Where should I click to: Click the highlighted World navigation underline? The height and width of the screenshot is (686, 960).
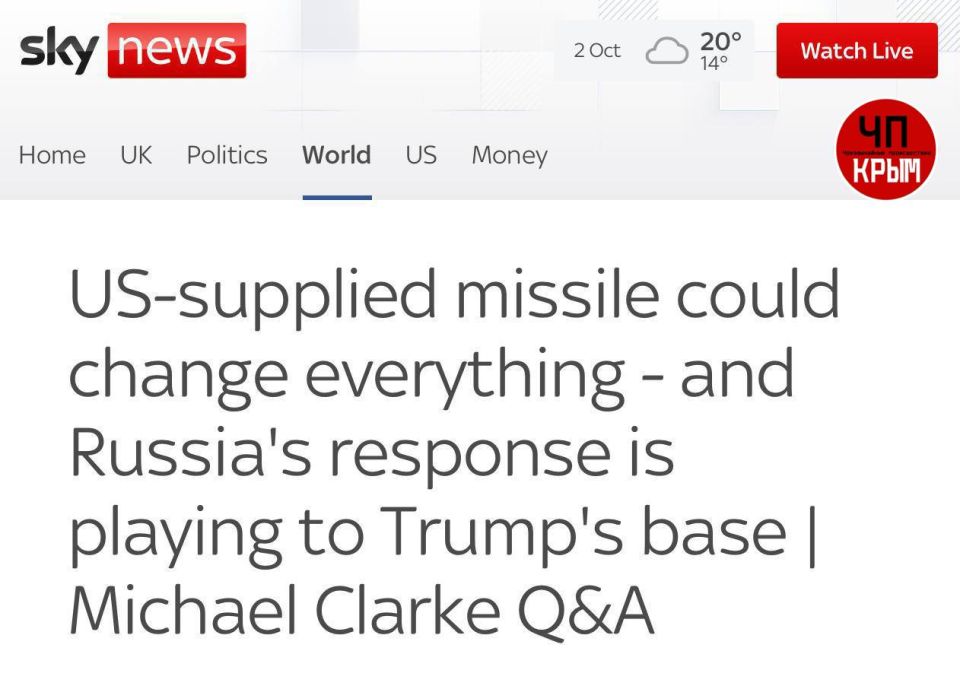click(336, 198)
